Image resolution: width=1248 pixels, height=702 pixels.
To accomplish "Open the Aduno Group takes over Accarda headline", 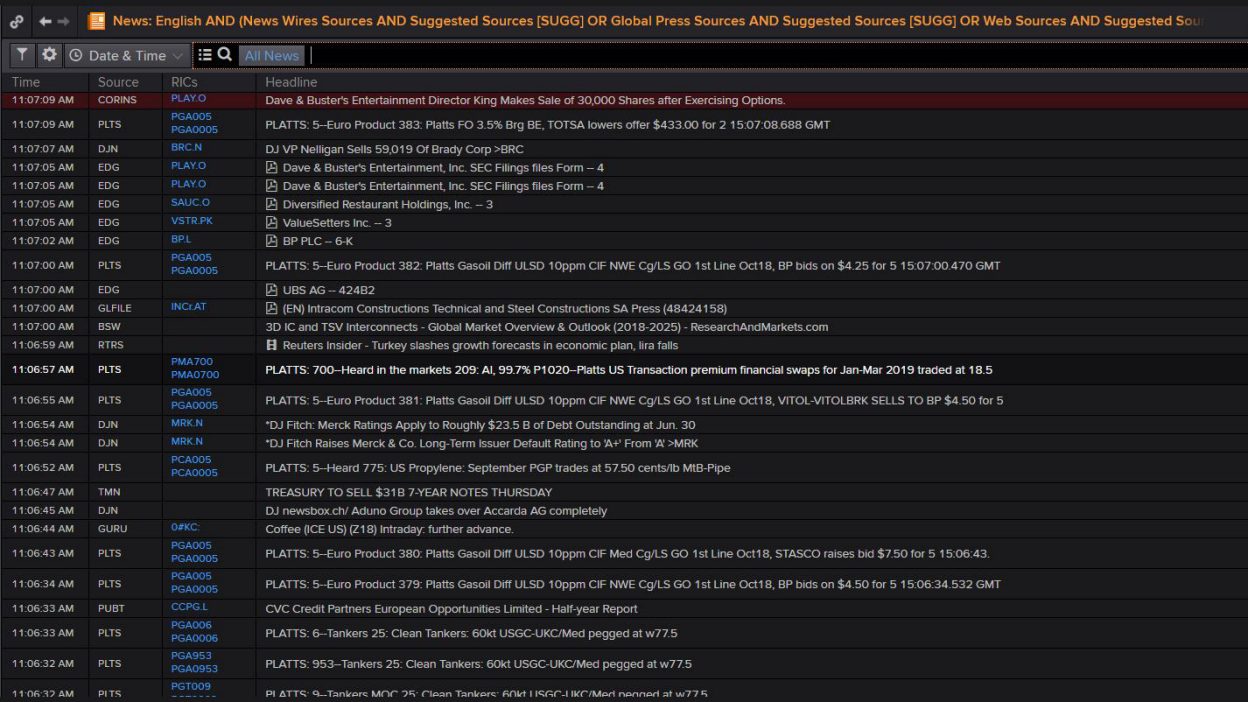I will click(436, 510).
